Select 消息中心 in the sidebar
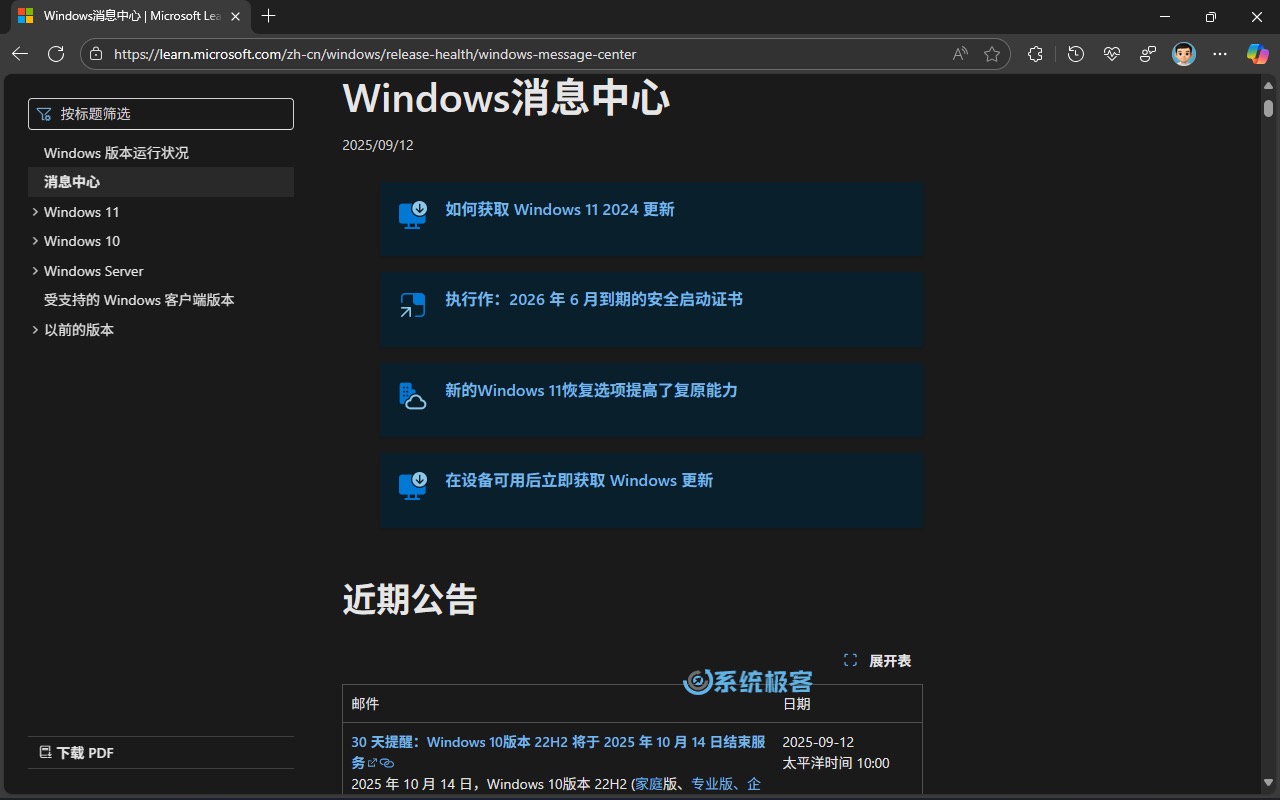The width and height of the screenshot is (1280, 800). tap(161, 182)
